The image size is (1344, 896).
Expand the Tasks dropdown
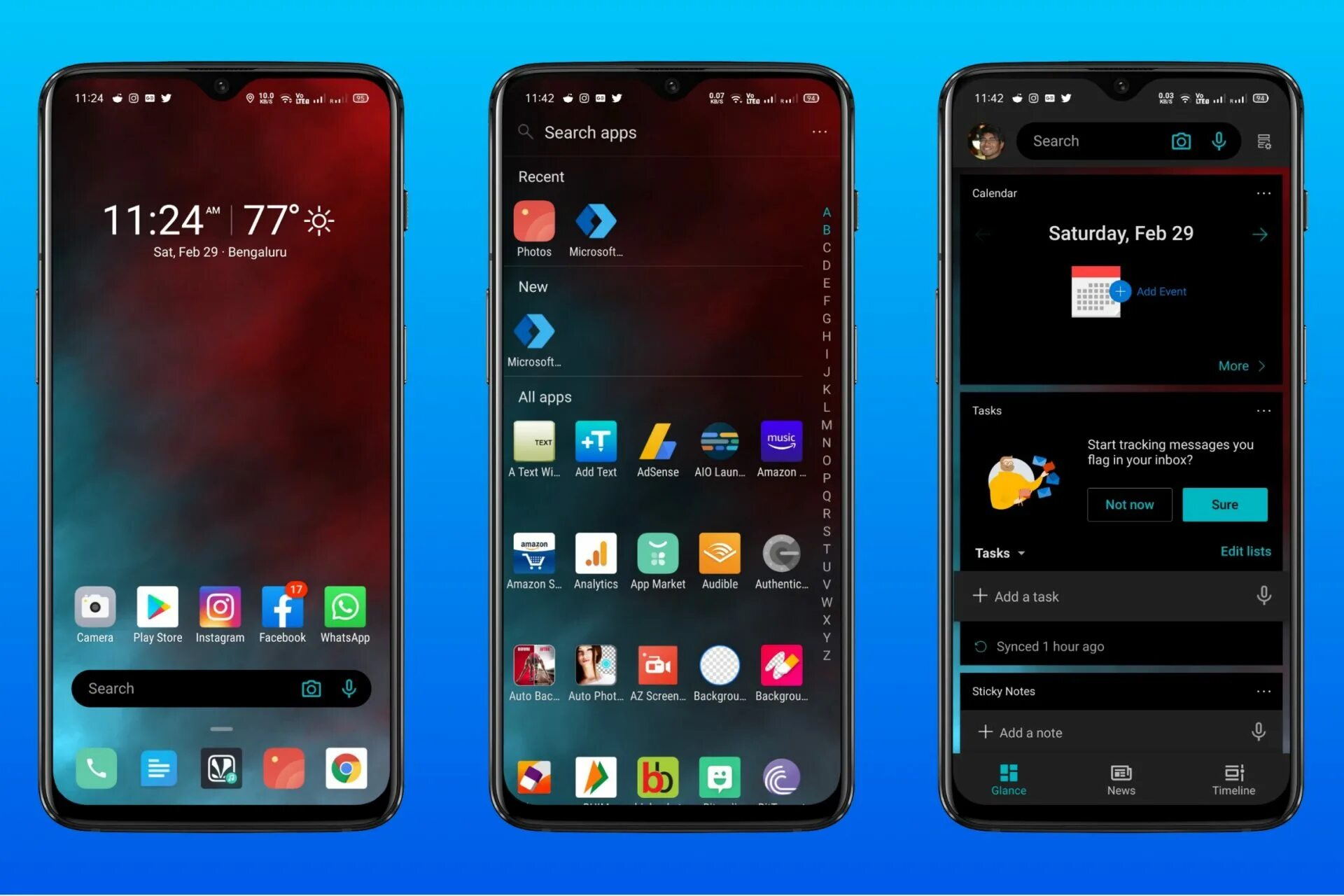click(x=1000, y=552)
